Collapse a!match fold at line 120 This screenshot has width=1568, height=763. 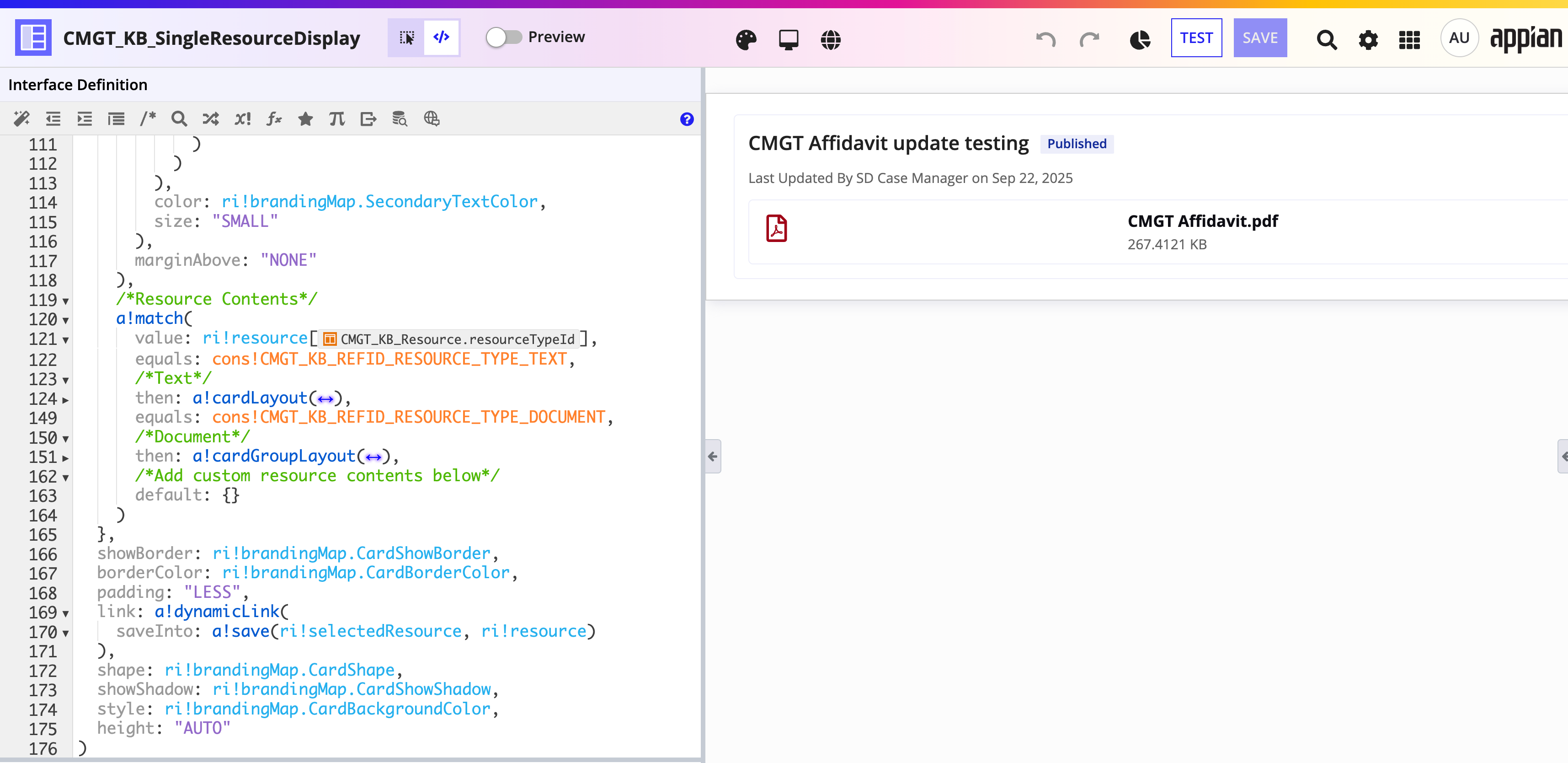coord(65,320)
